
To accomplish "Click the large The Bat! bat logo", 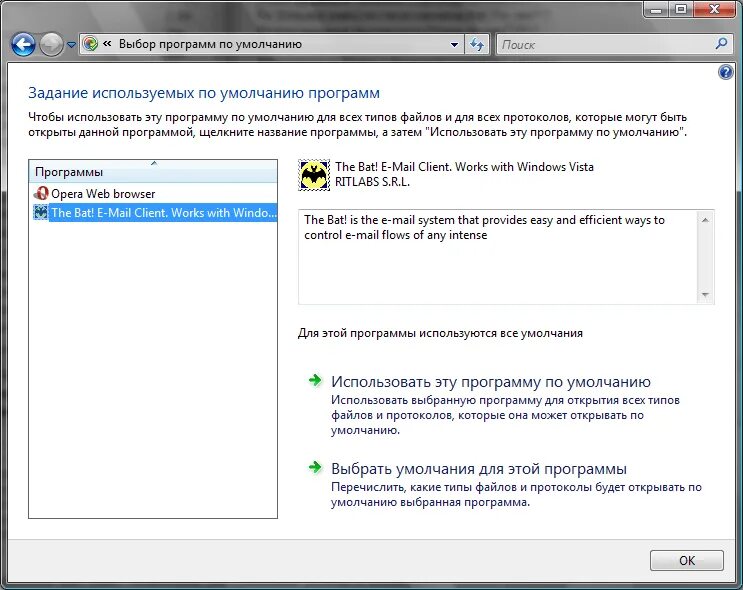I will pyautogui.click(x=314, y=175).
